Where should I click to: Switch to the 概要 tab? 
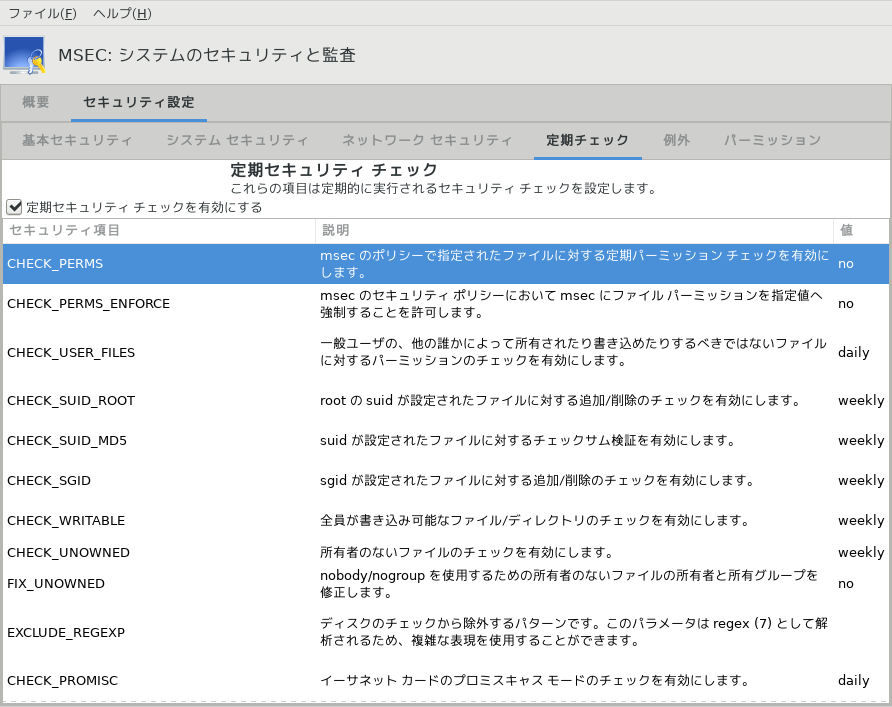pos(36,102)
